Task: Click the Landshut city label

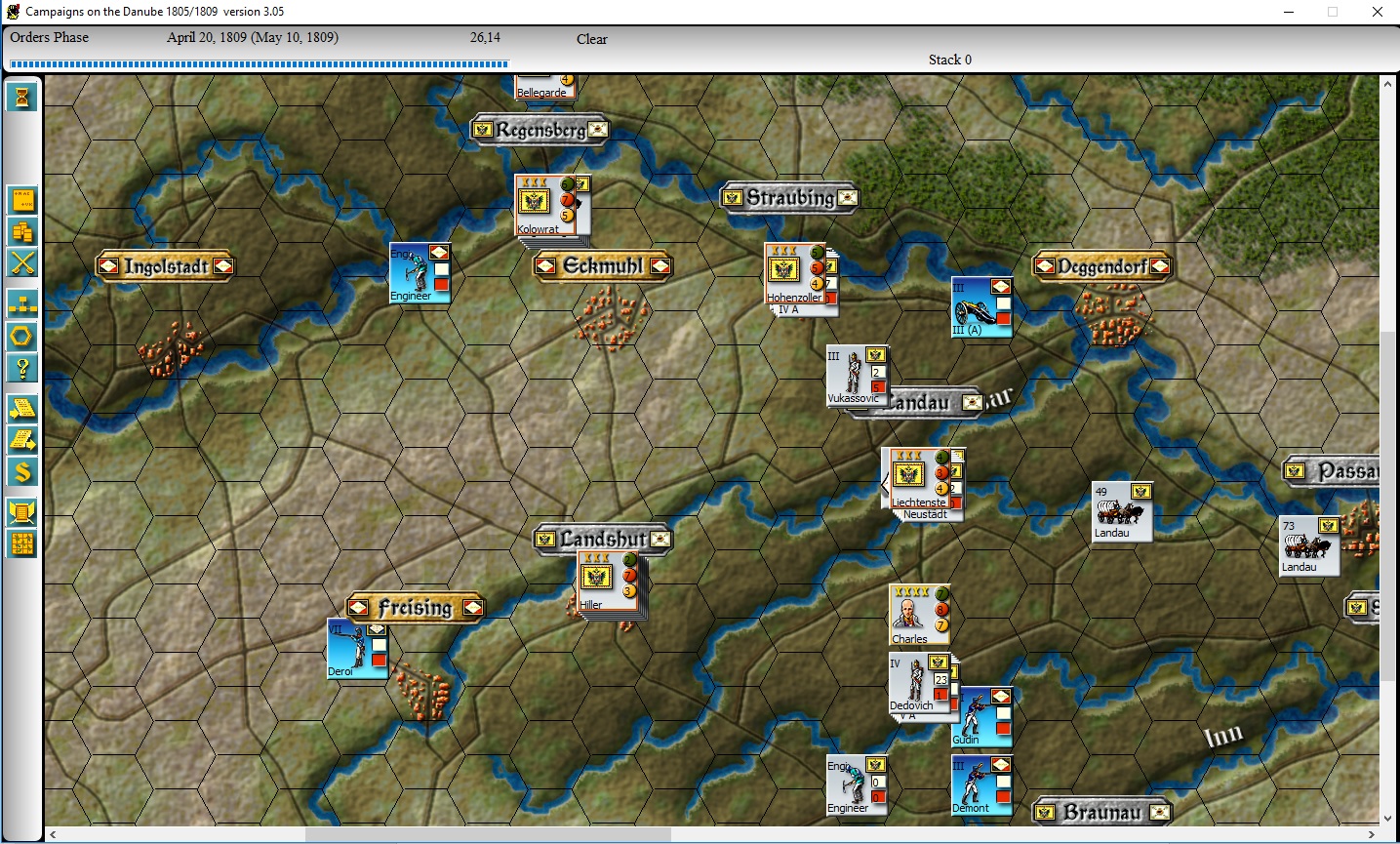Action: pos(603,539)
